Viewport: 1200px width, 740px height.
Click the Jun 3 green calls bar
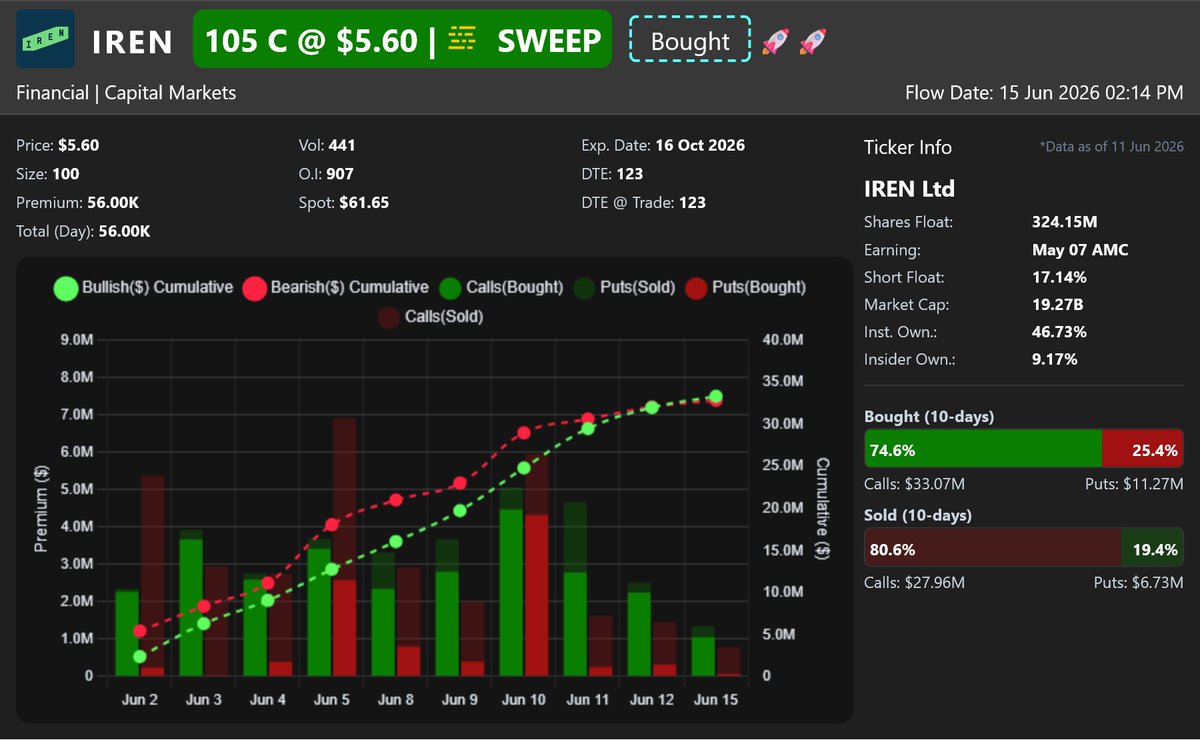tap(191, 607)
